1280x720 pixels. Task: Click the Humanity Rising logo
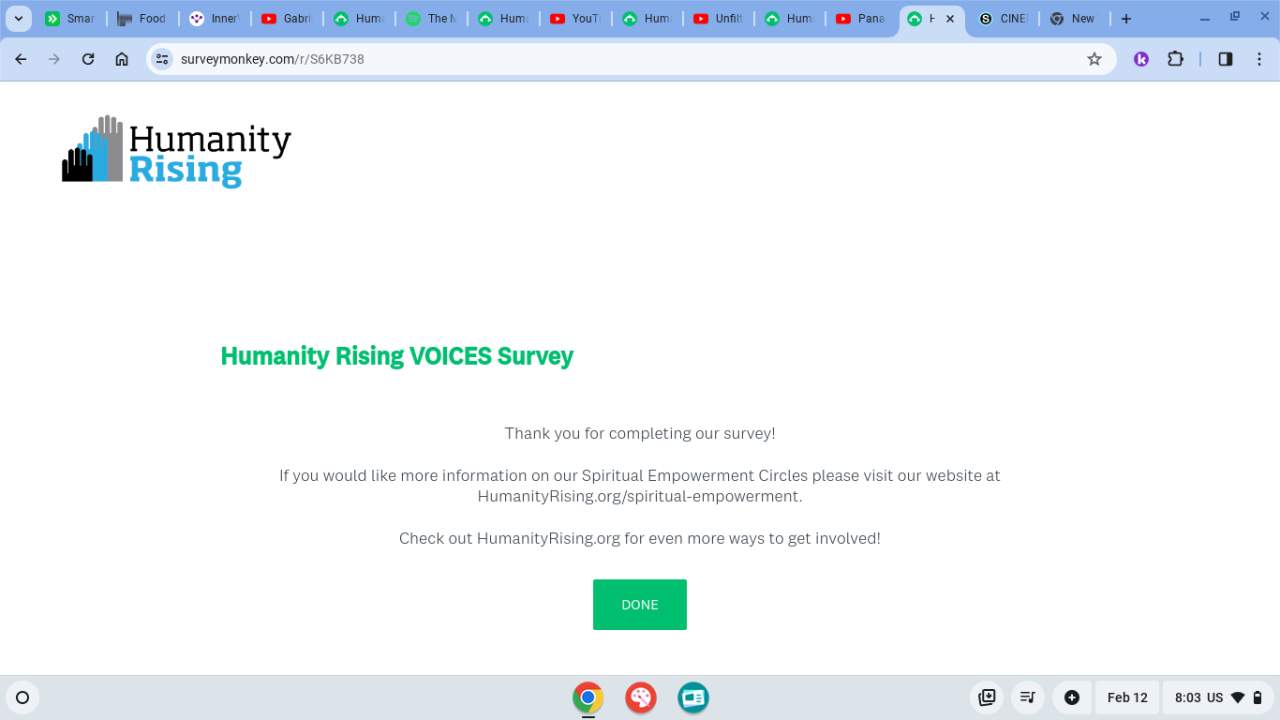click(176, 152)
